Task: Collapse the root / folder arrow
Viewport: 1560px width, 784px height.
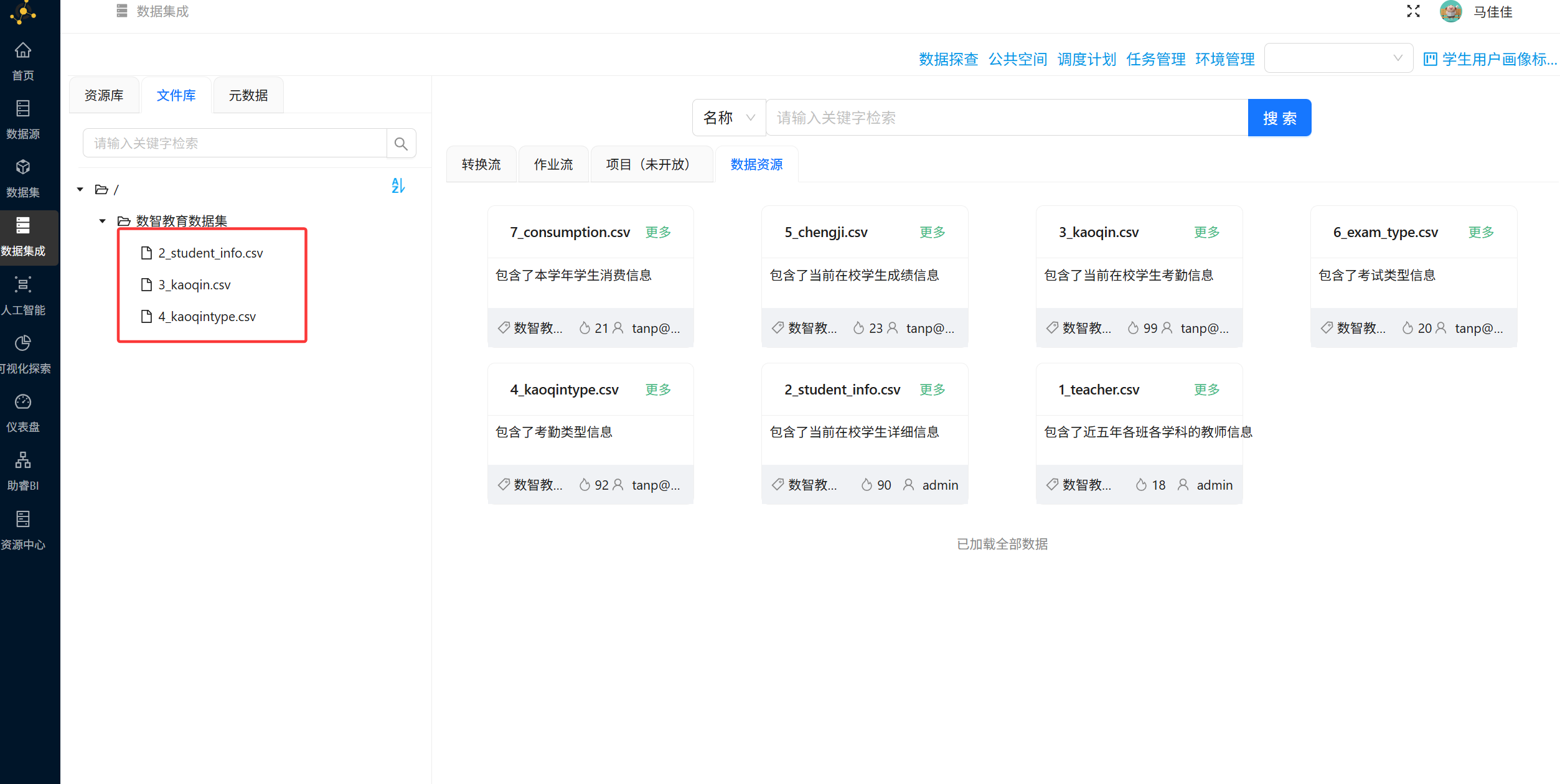Action: coord(80,189)
